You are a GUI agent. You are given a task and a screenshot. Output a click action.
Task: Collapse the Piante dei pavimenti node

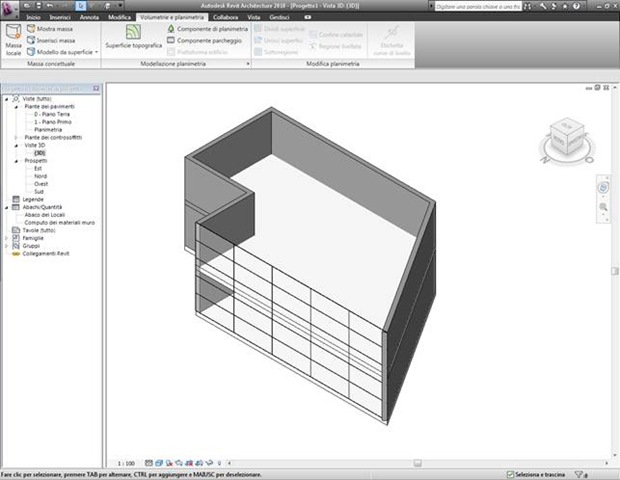[x=16, y=107]
